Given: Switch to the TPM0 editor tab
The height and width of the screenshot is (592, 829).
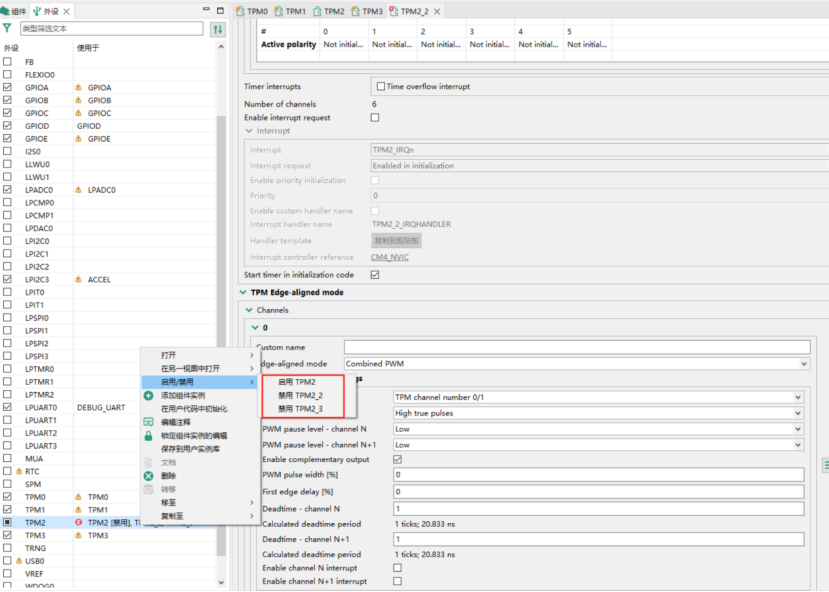Looking at the screenshot, I should click(251, 11).
